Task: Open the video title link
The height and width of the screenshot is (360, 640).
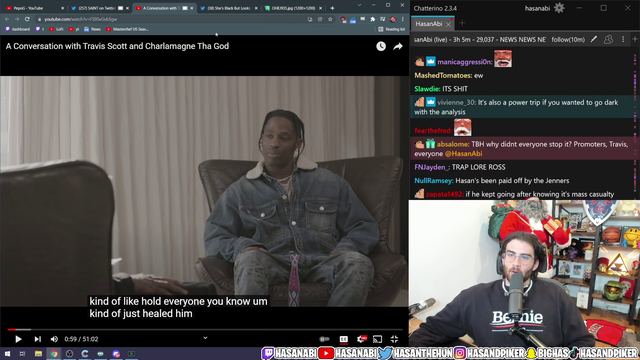Action: tap(117, 46)
